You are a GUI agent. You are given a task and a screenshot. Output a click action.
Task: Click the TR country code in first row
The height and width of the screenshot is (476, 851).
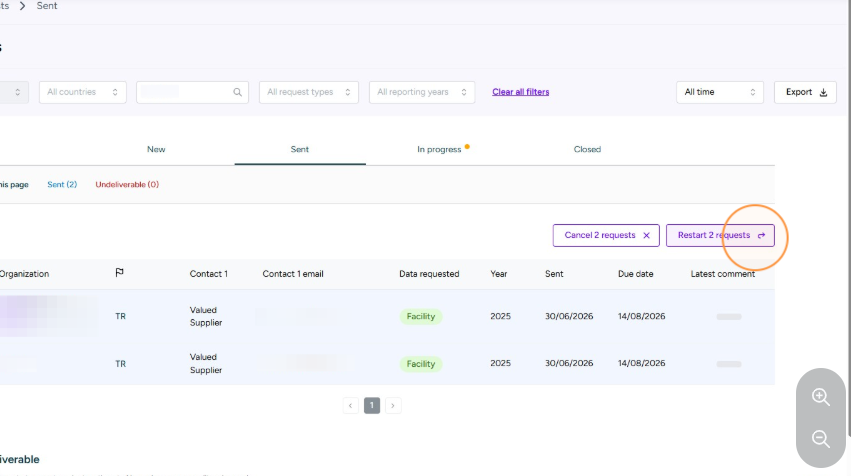120,316
